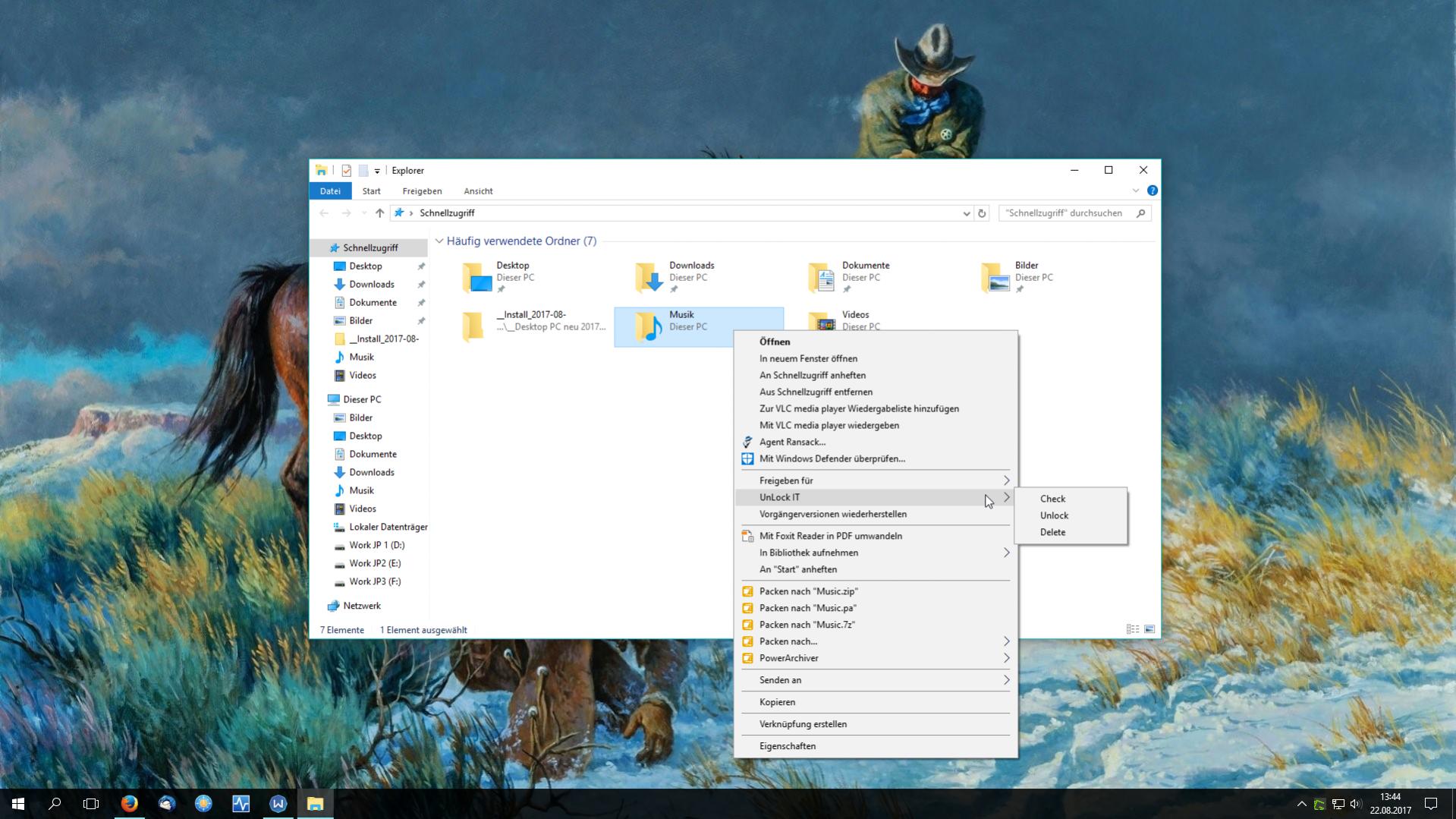Switch to the Start ribbon tab

click(371, 191)
